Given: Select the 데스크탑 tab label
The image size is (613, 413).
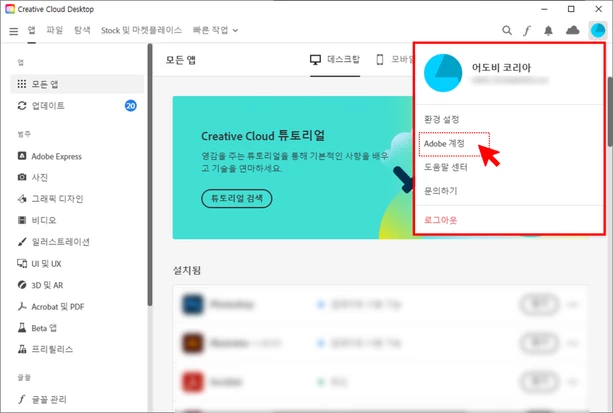Looking at the screenshot, I should 343,59.
